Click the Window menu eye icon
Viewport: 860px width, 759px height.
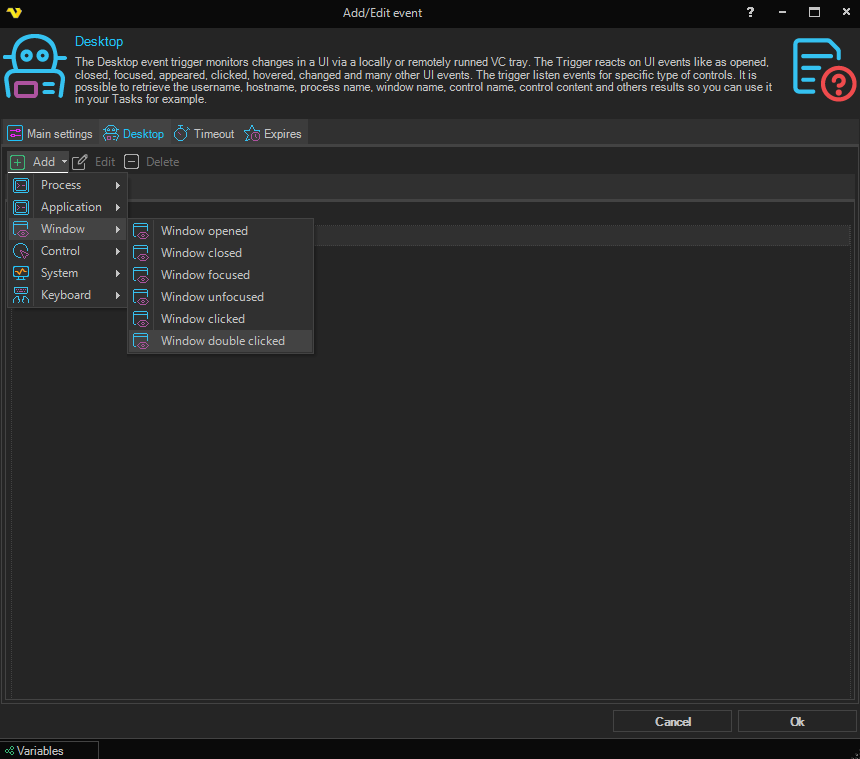pyautogui.click(x=21, y=229)
